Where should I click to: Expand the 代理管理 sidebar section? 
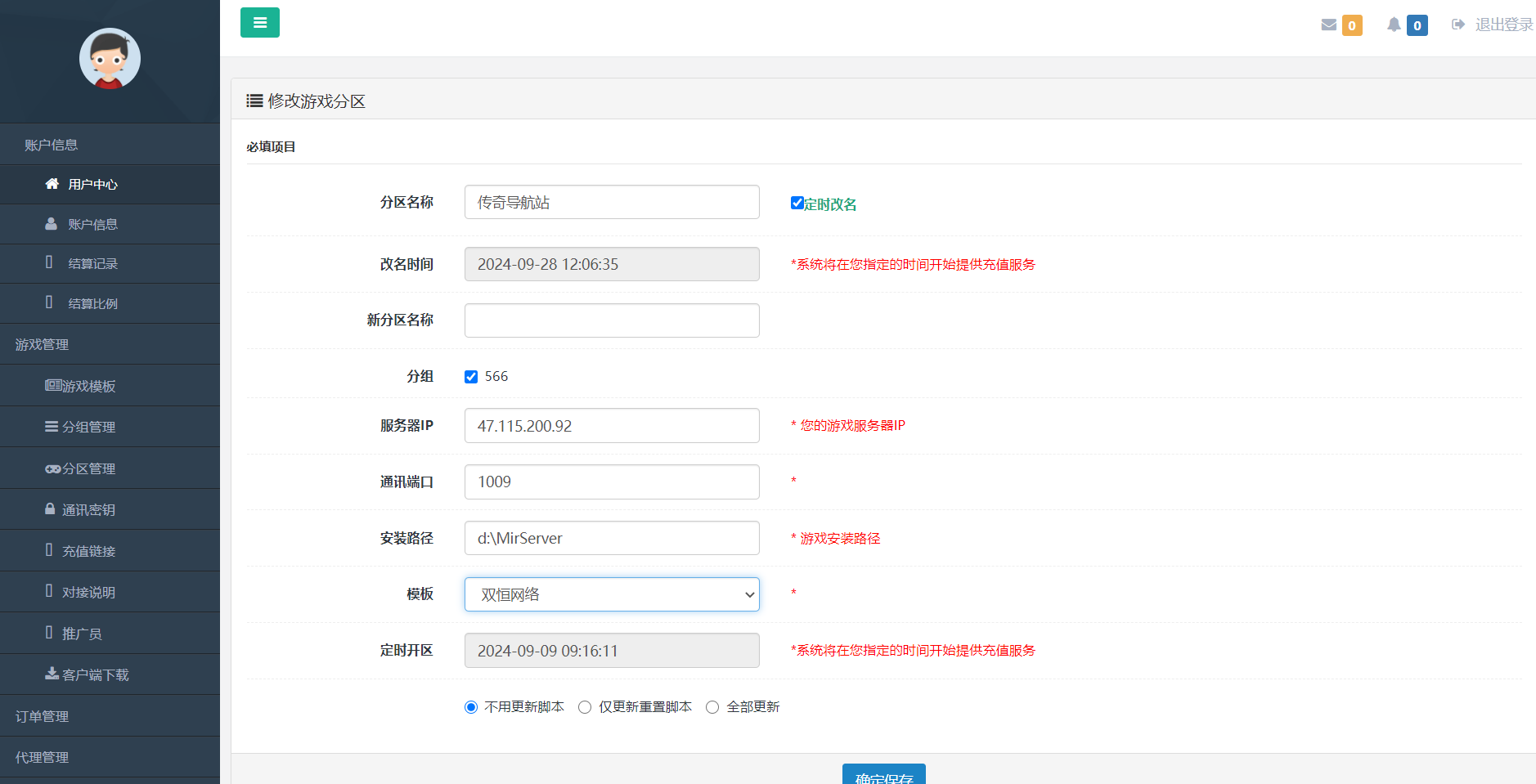click(110, 757)
